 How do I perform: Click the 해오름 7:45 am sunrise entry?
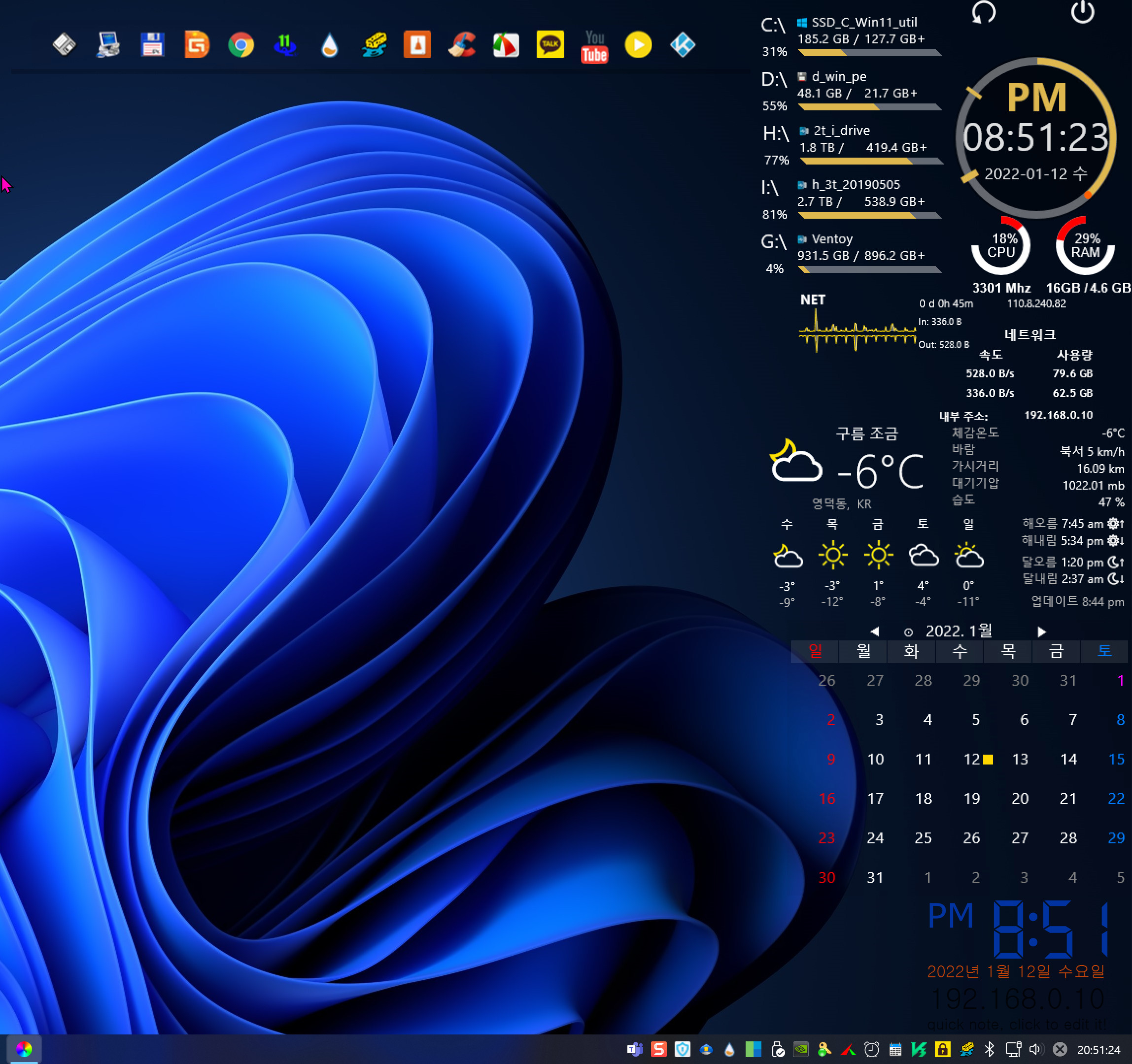pyautogui.click(x=1073, y=524)
